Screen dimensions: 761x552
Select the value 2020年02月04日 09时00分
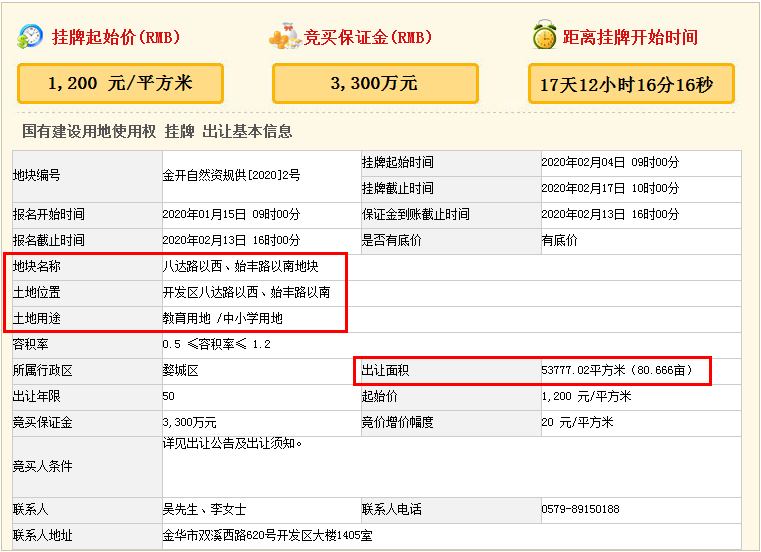610,163
